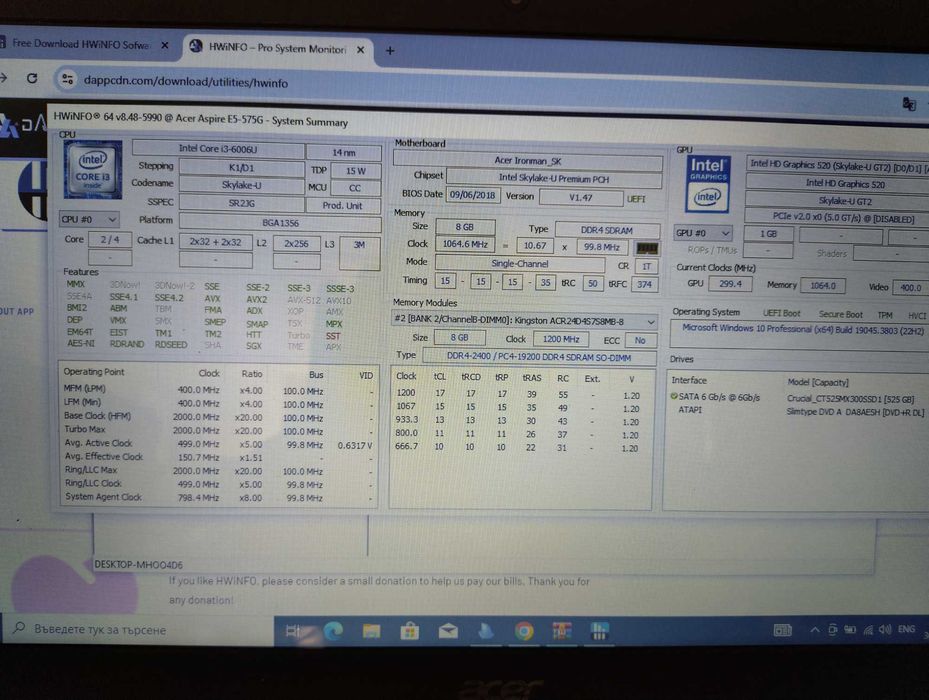Click the BIOS date 09/06/2018 field
929x700 pixels.
pos(472,195)
